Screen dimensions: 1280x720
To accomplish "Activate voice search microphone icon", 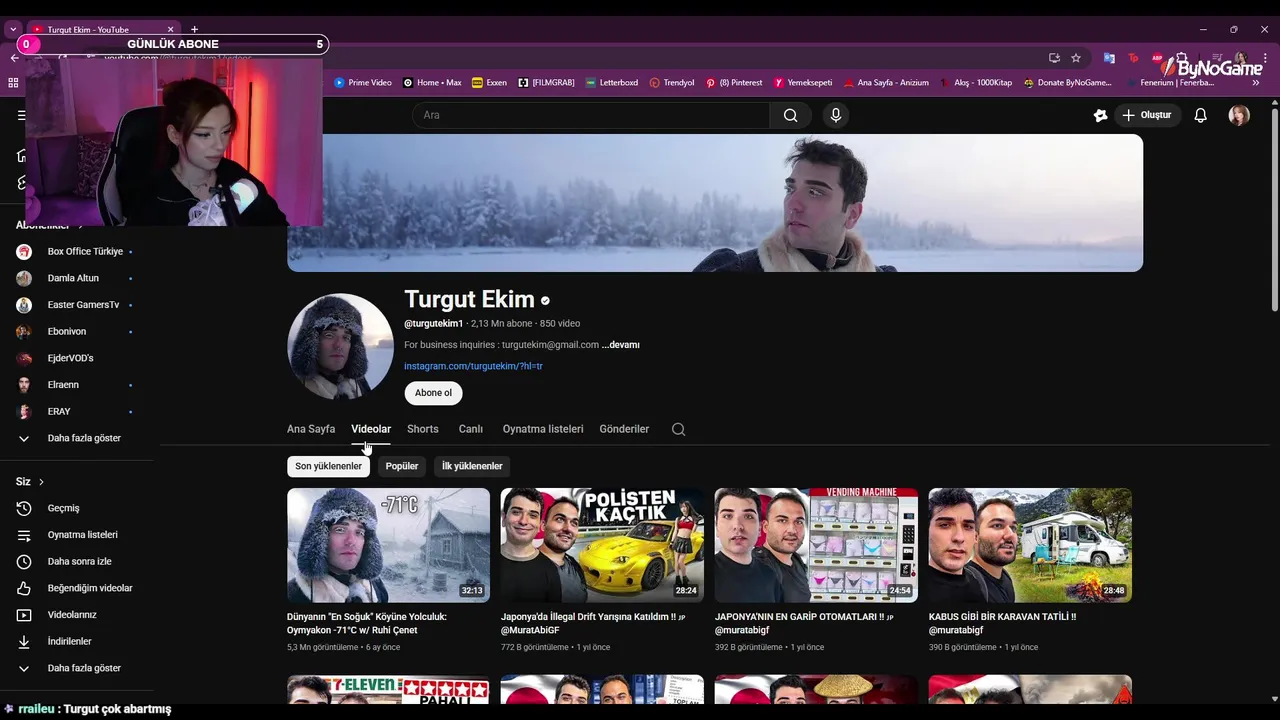I will pyautogui.click(x=836, y=115).
